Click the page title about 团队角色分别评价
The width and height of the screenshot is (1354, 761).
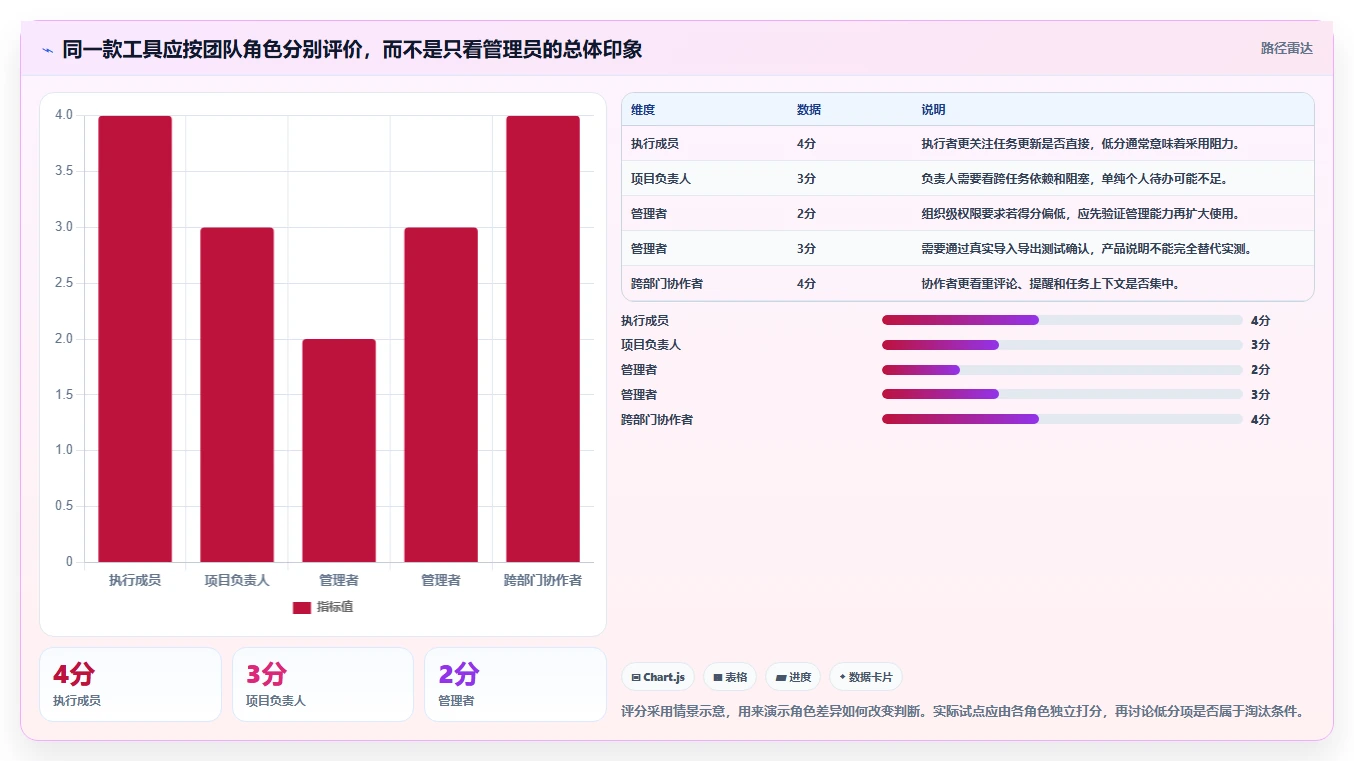pos(352,49)
